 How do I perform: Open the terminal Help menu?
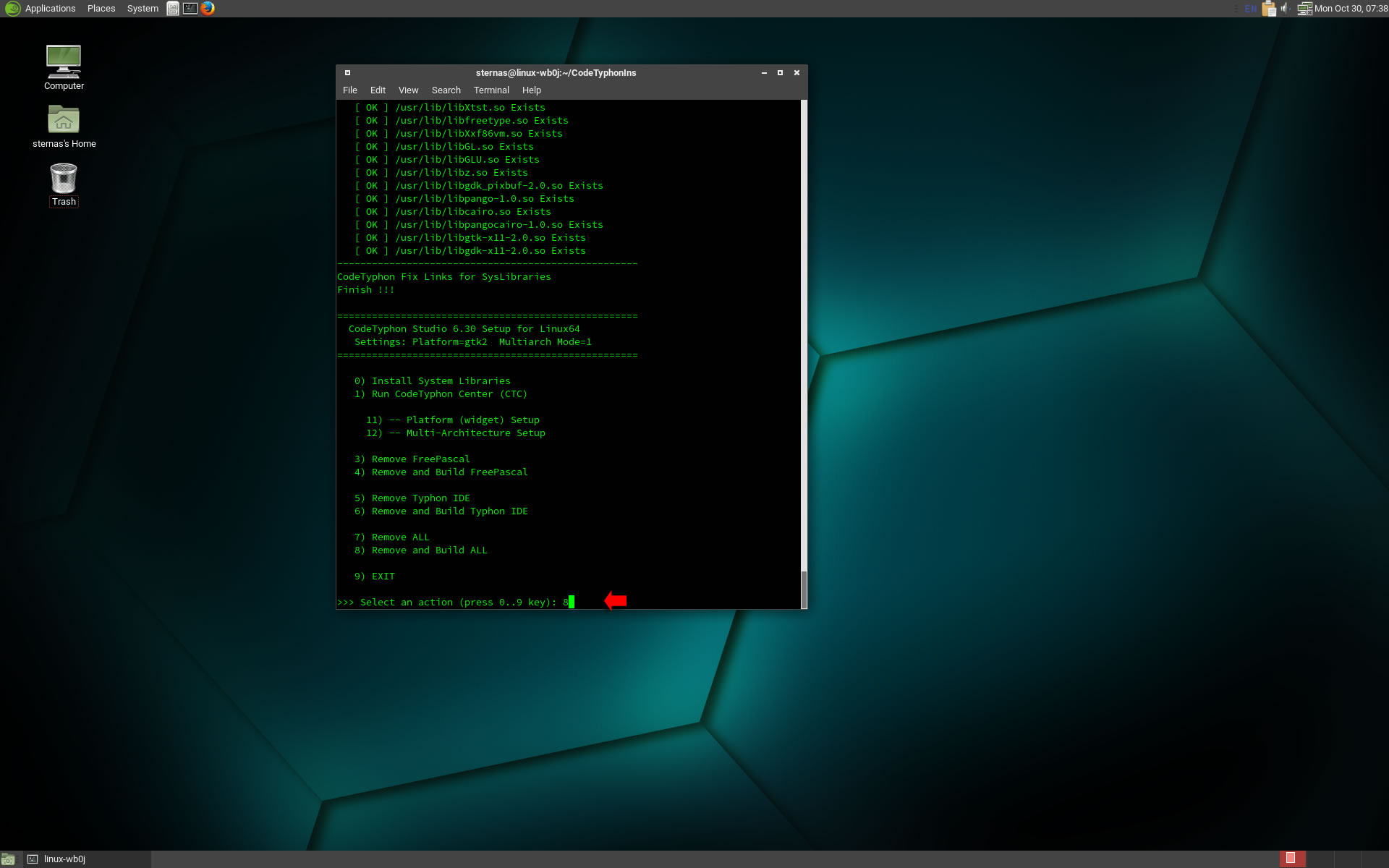532,90
